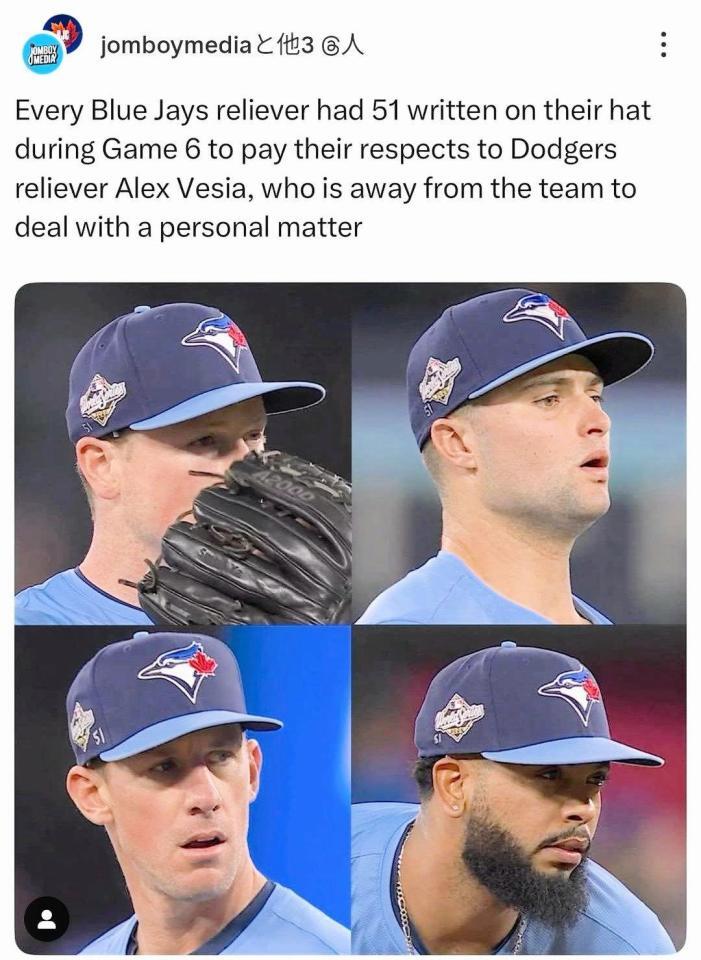The image size is (701, 960).
Task: Click the Blue Jays logo on bearded pitcher's cap
Action: [570, 693]
